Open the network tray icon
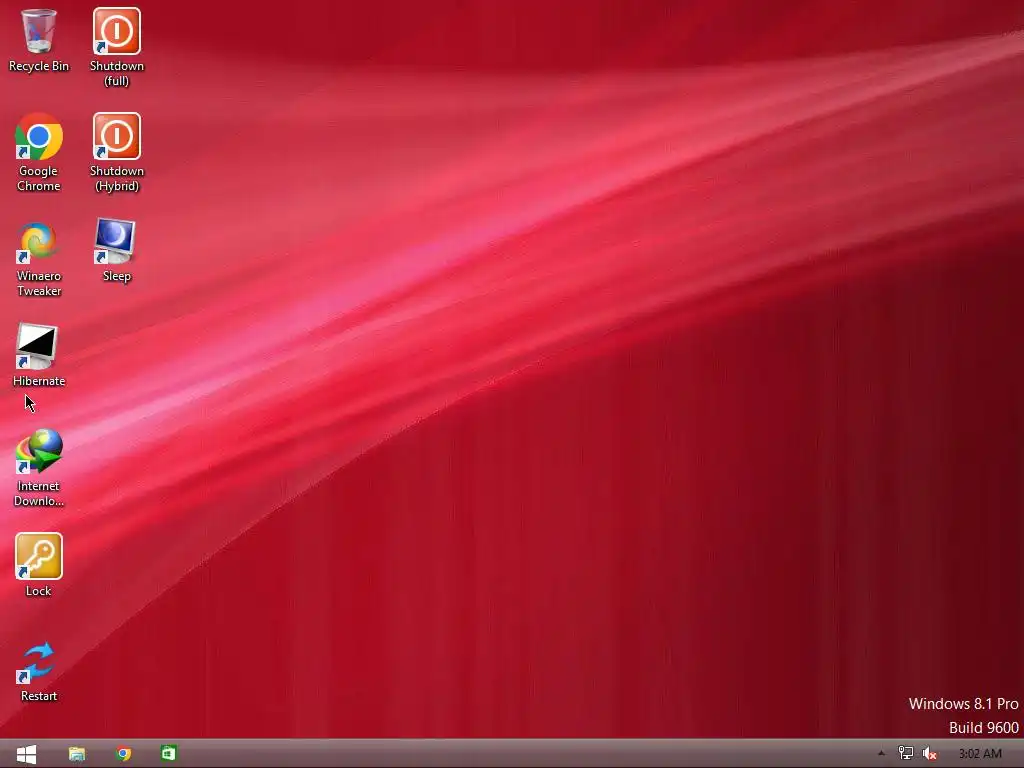The image size is (1024, 768). 905,754
